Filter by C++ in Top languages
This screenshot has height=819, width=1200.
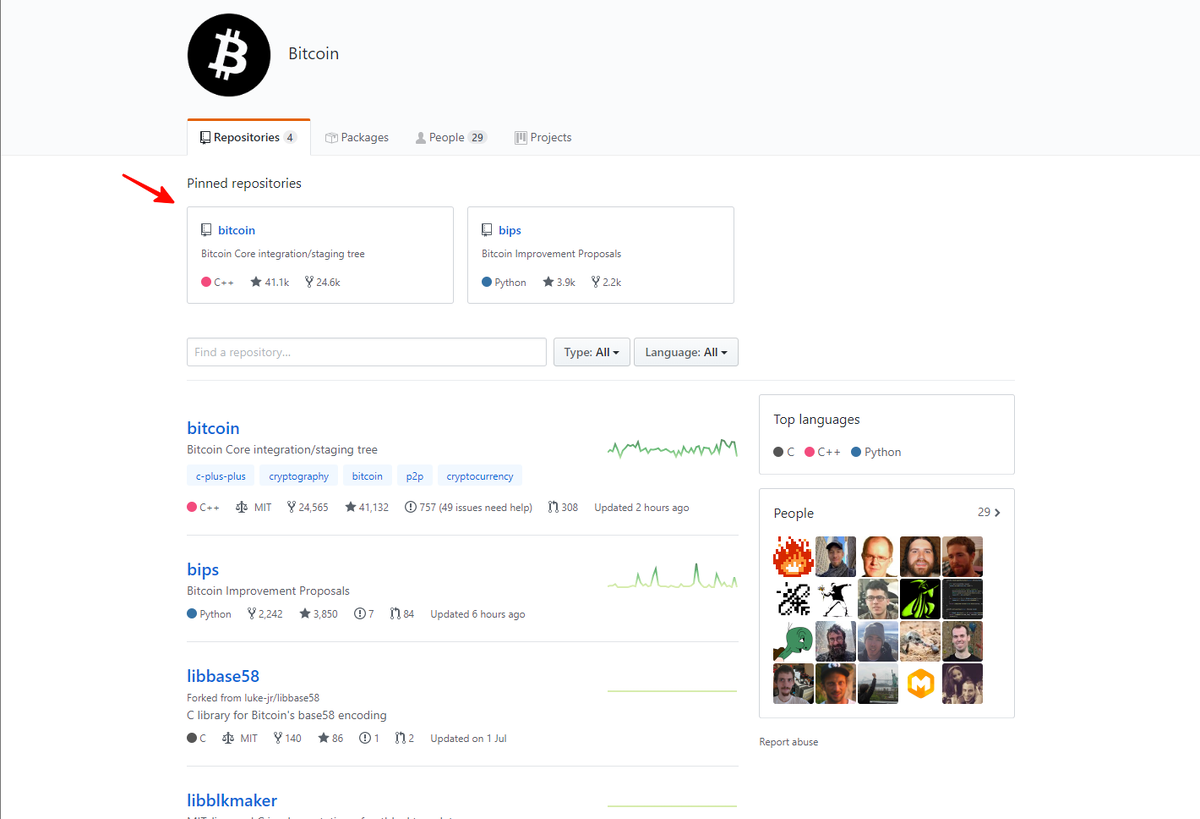coord(823,452)
